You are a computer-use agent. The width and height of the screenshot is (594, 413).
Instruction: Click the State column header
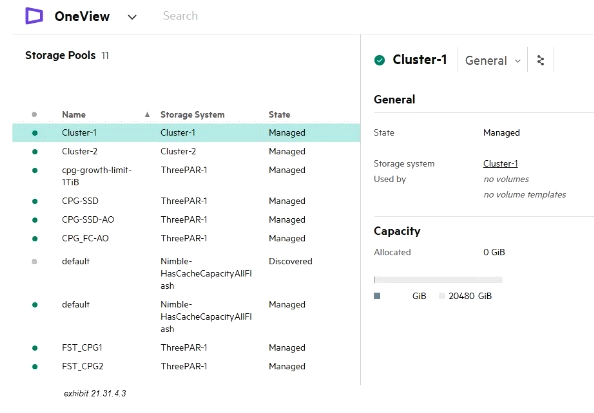coord(279,114)
